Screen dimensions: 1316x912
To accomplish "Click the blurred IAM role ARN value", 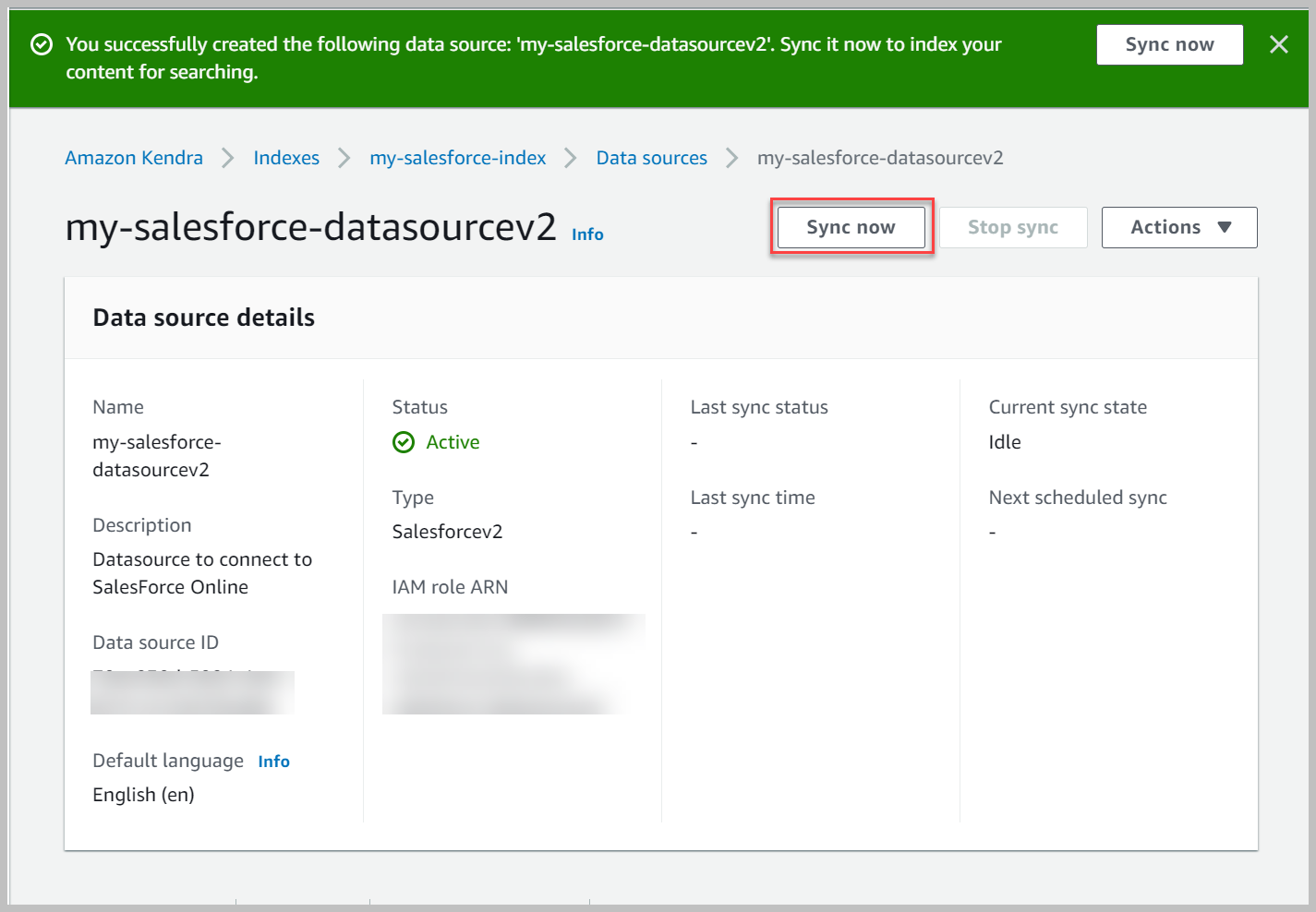I will pyautogui.click(x=513, y=663).
